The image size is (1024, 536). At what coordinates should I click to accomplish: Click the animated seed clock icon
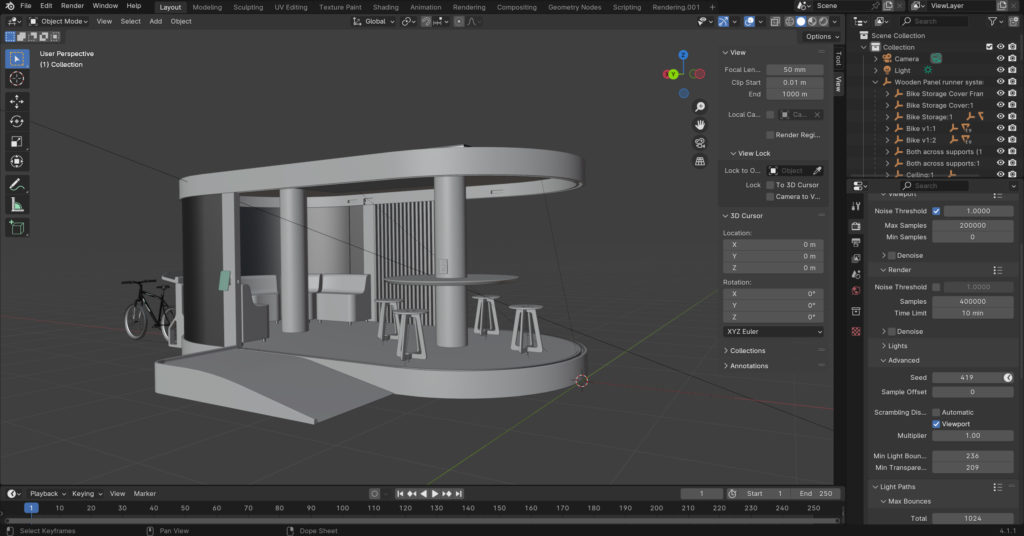(1008, 377)
